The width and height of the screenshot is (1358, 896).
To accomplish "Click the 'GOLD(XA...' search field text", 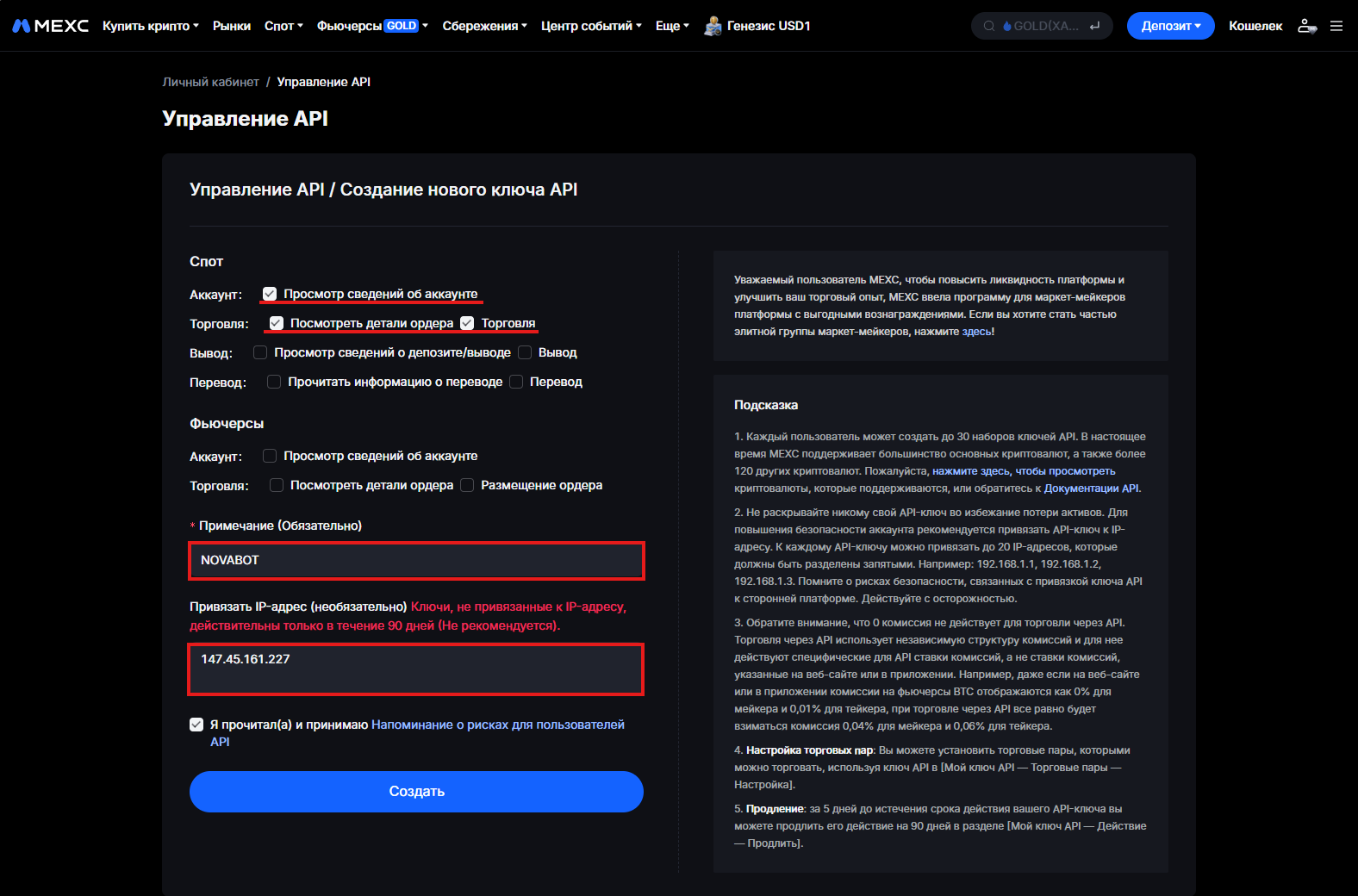I will [x=1046, y=26].
